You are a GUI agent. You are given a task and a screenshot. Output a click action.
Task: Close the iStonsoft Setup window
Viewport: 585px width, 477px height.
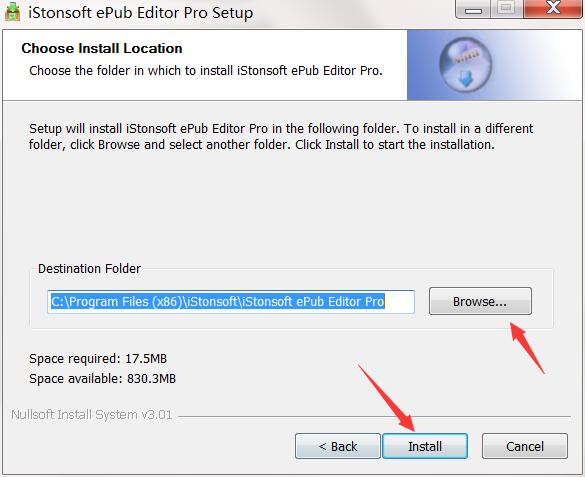pyautogui.click(x=553, y=8)
